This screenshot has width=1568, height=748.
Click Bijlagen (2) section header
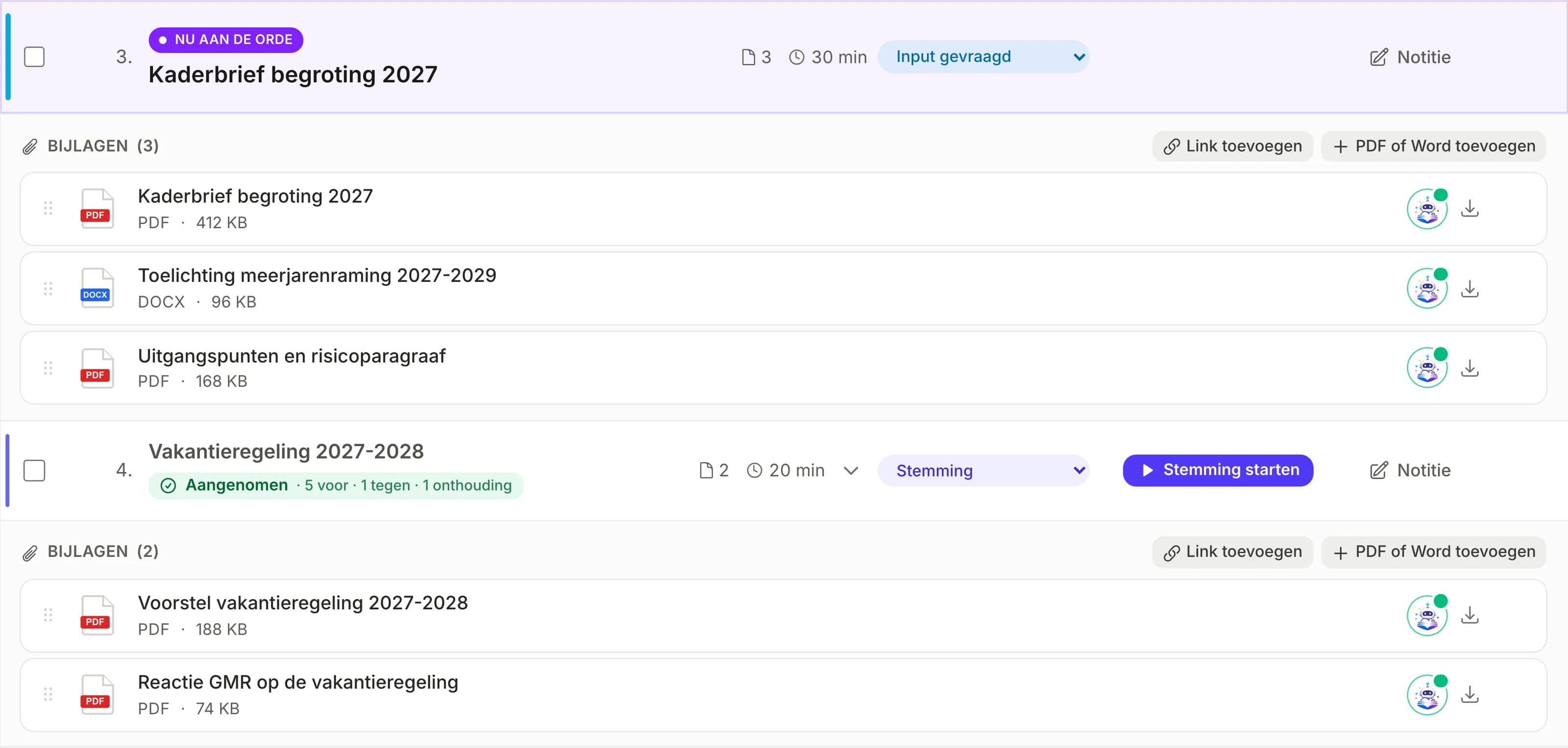click(x=91, y=552)
